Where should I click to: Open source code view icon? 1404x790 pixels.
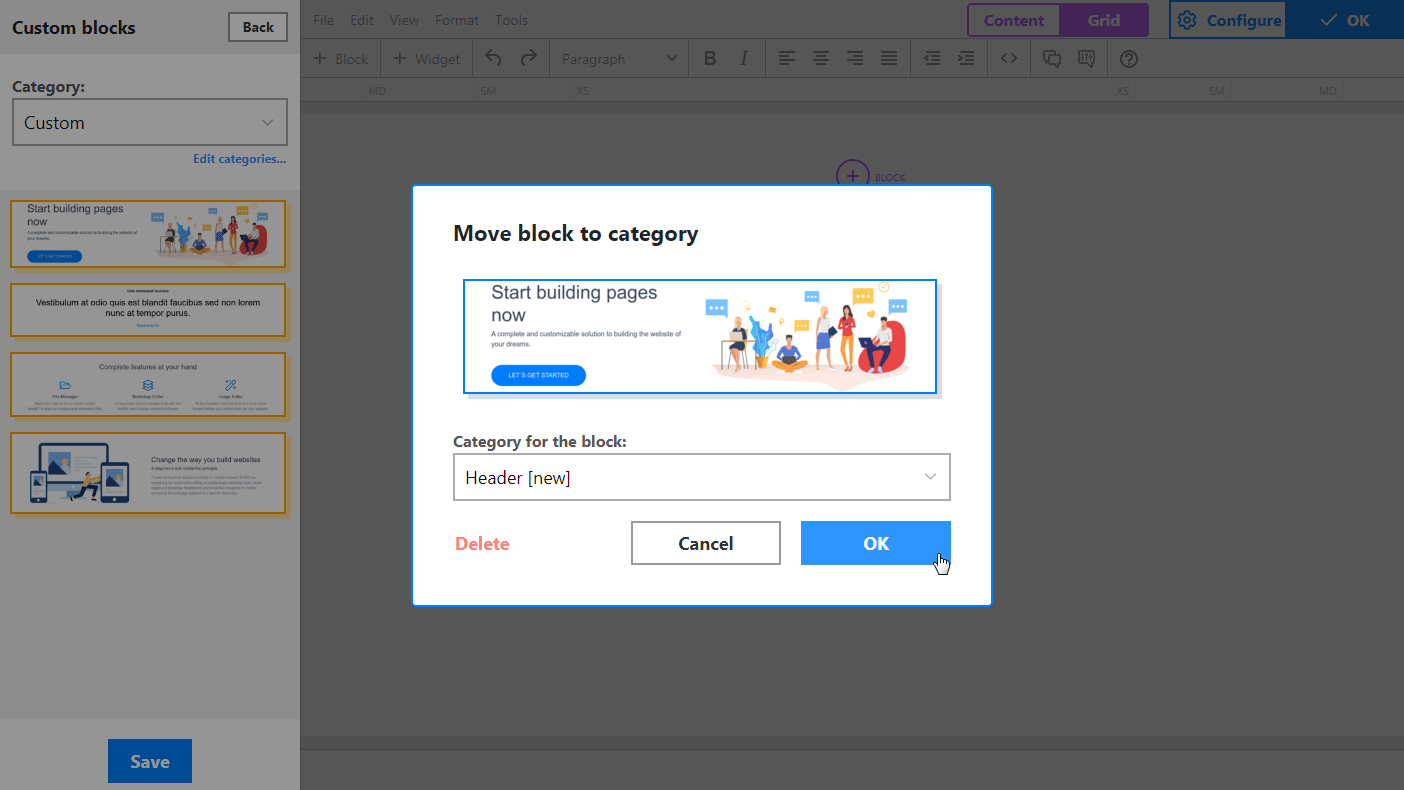pos(1009,58)
